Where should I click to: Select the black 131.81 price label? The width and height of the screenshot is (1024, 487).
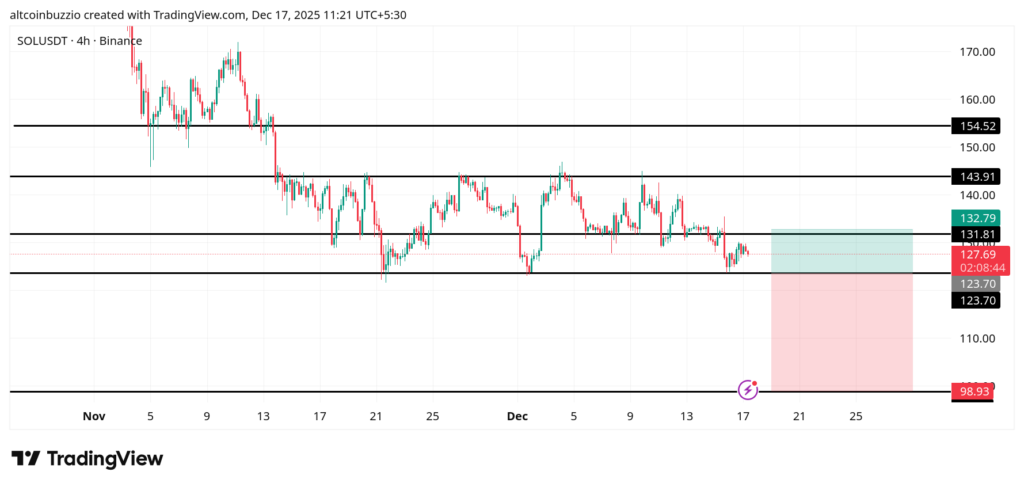pyautogui.click(x=974, y=234)
